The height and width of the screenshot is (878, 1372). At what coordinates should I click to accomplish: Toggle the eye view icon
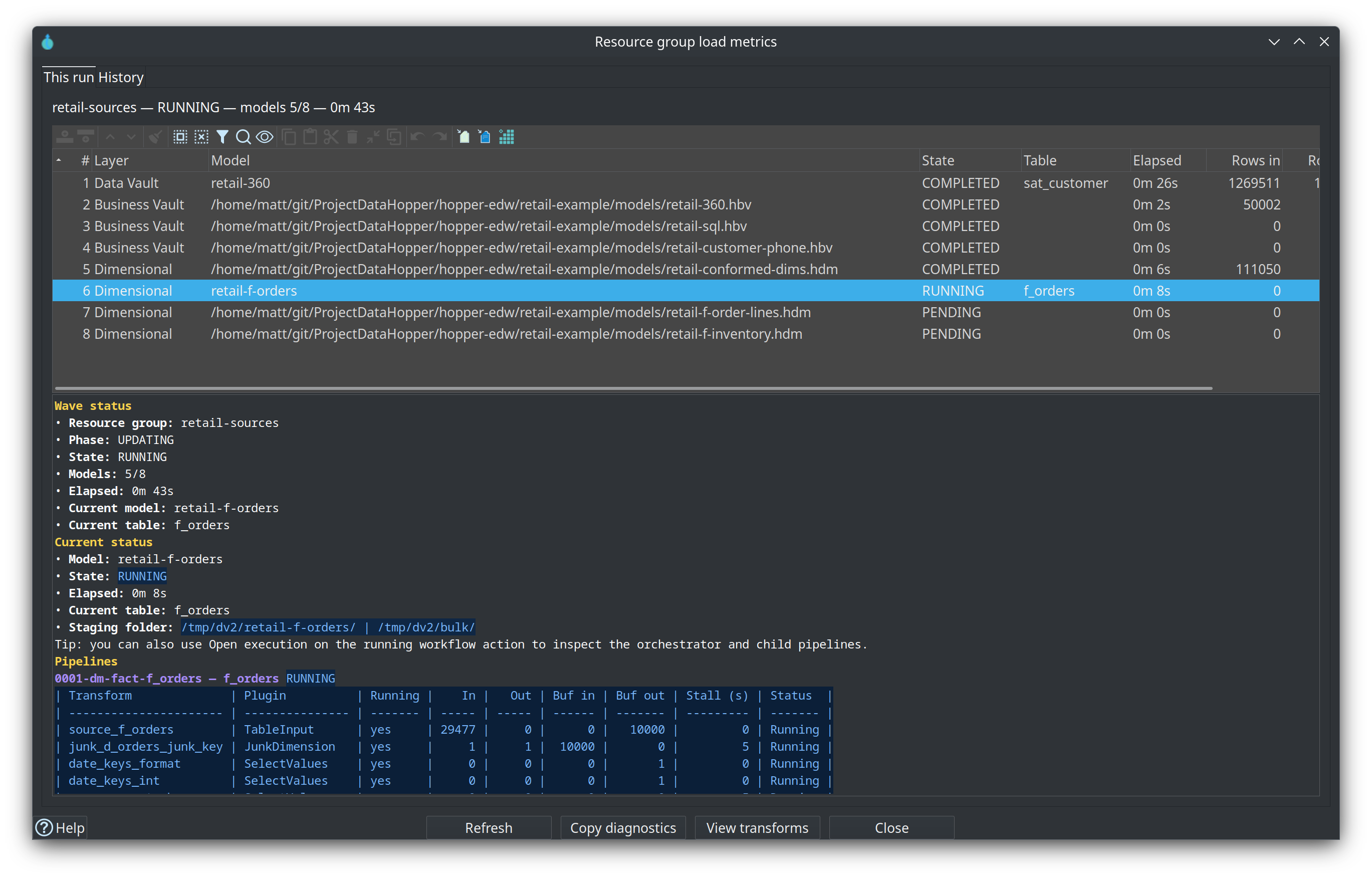click(265, 137)
